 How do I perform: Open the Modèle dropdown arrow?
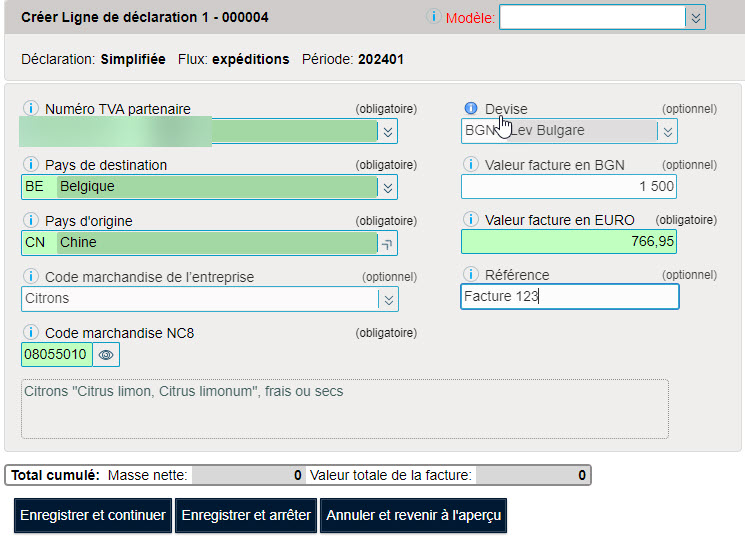(696, 18)
